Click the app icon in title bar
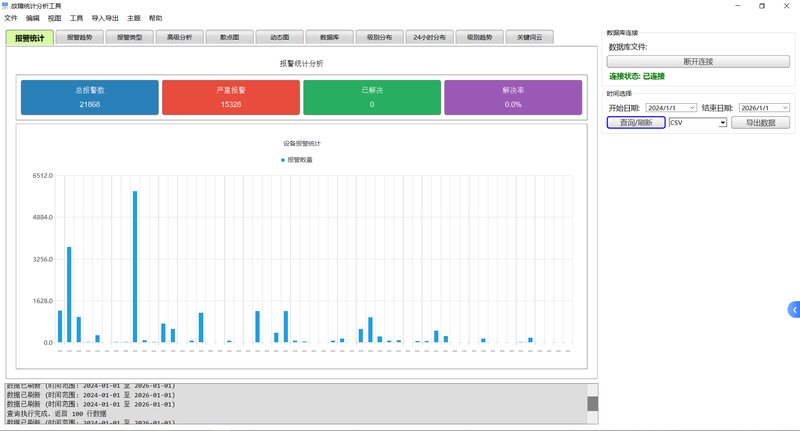This screenshot has width=800, height=431. tap(5, 6)
